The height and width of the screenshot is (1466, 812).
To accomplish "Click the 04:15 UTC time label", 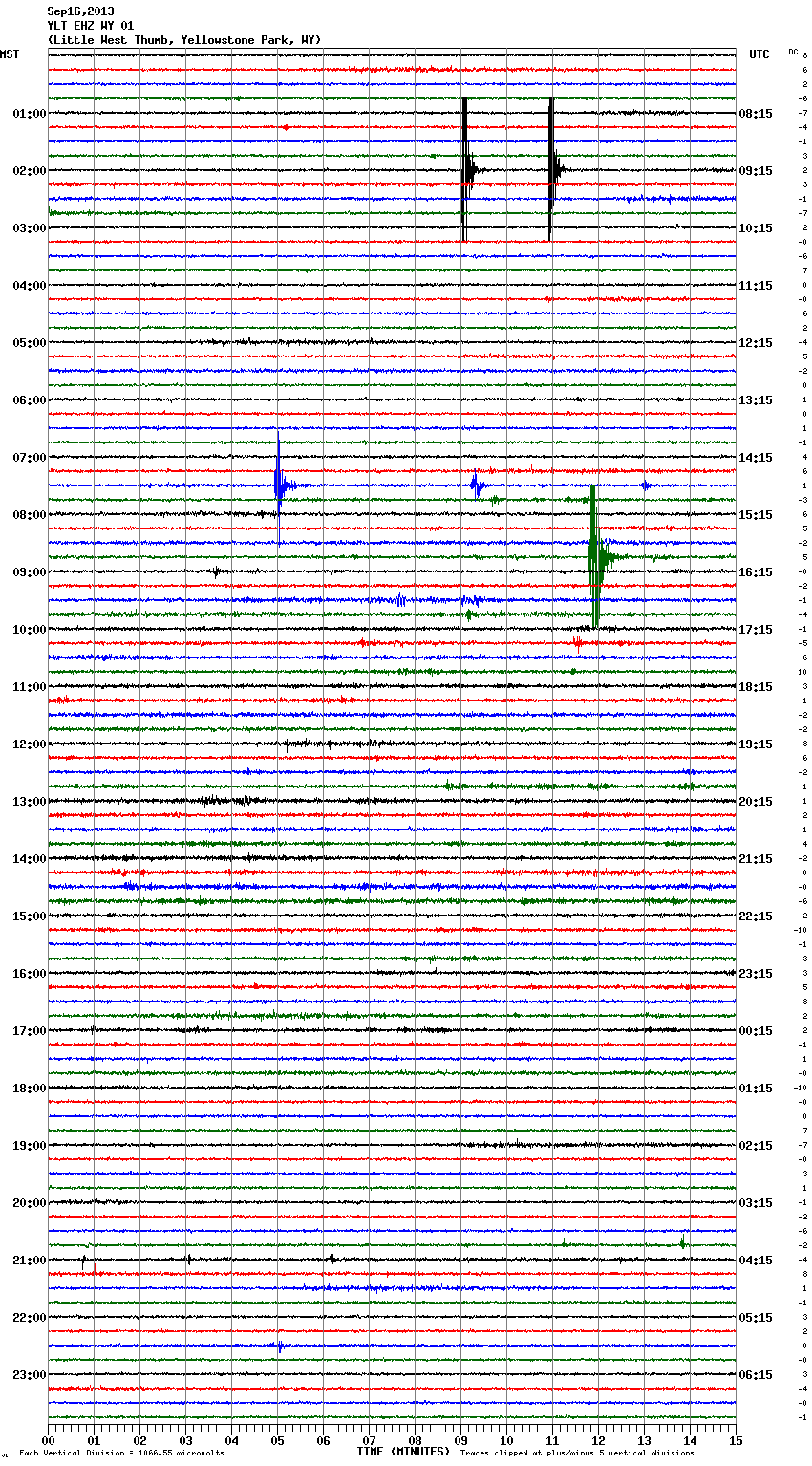I will point(756,1261).
